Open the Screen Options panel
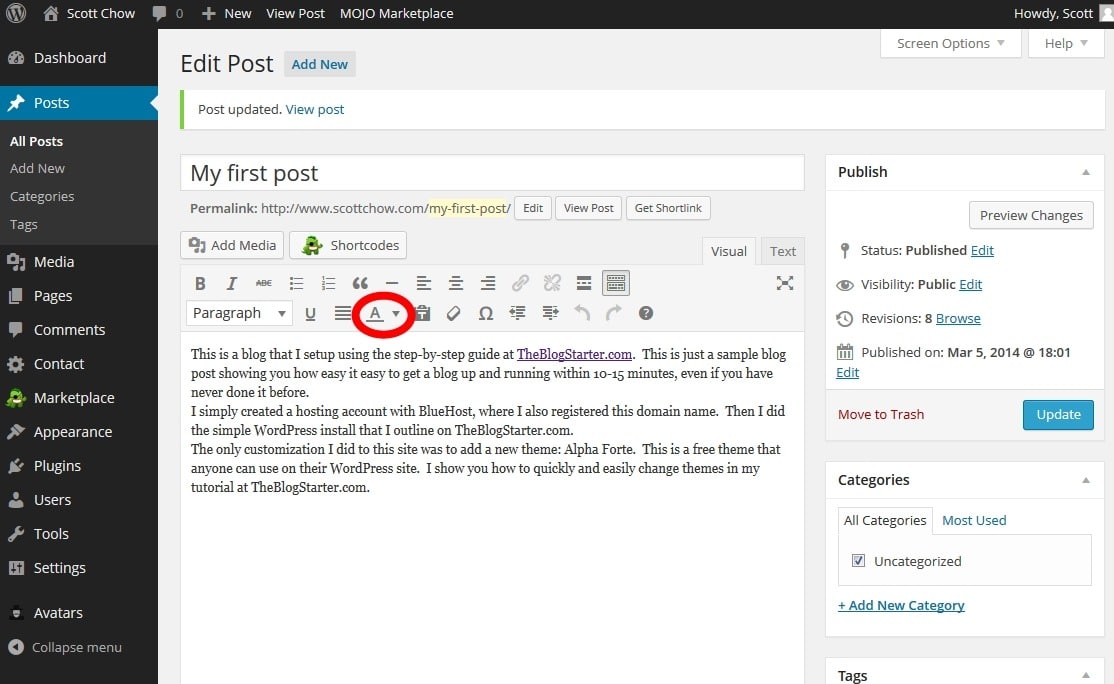 [x=944, y=43]
